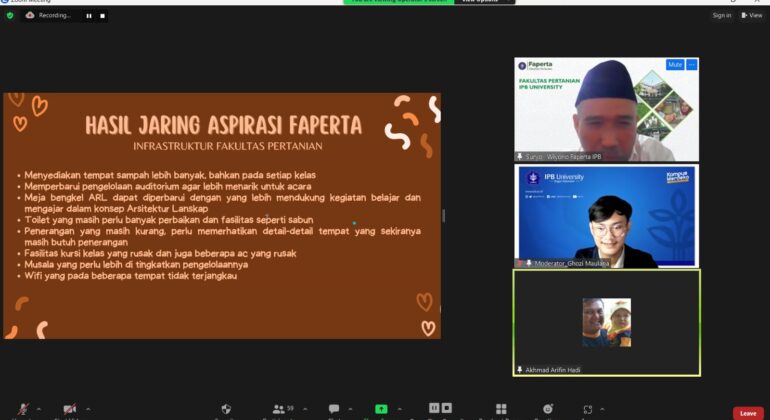Stop the recording in top bar
This screenshot has height=420, width=770.
(102, 16)
